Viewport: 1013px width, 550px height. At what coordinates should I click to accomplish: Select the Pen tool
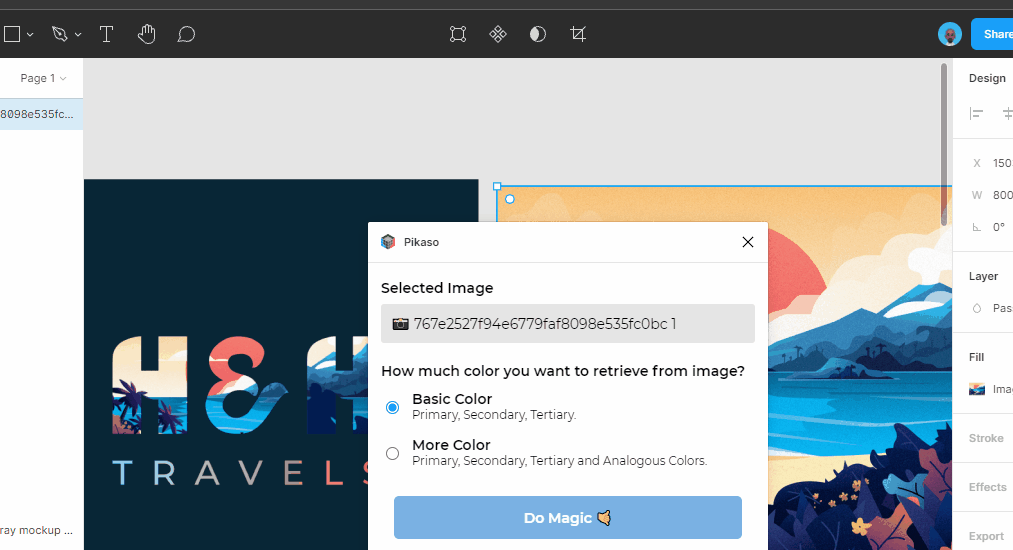(x=59, y=34)
